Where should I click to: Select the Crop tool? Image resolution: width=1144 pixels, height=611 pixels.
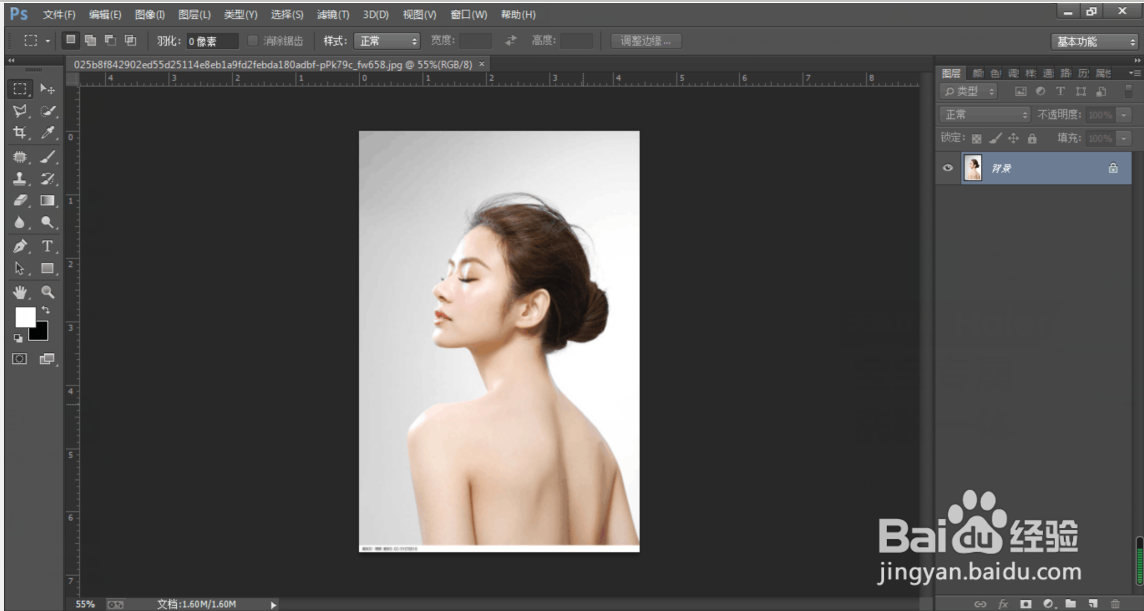(x=20, y=133)
